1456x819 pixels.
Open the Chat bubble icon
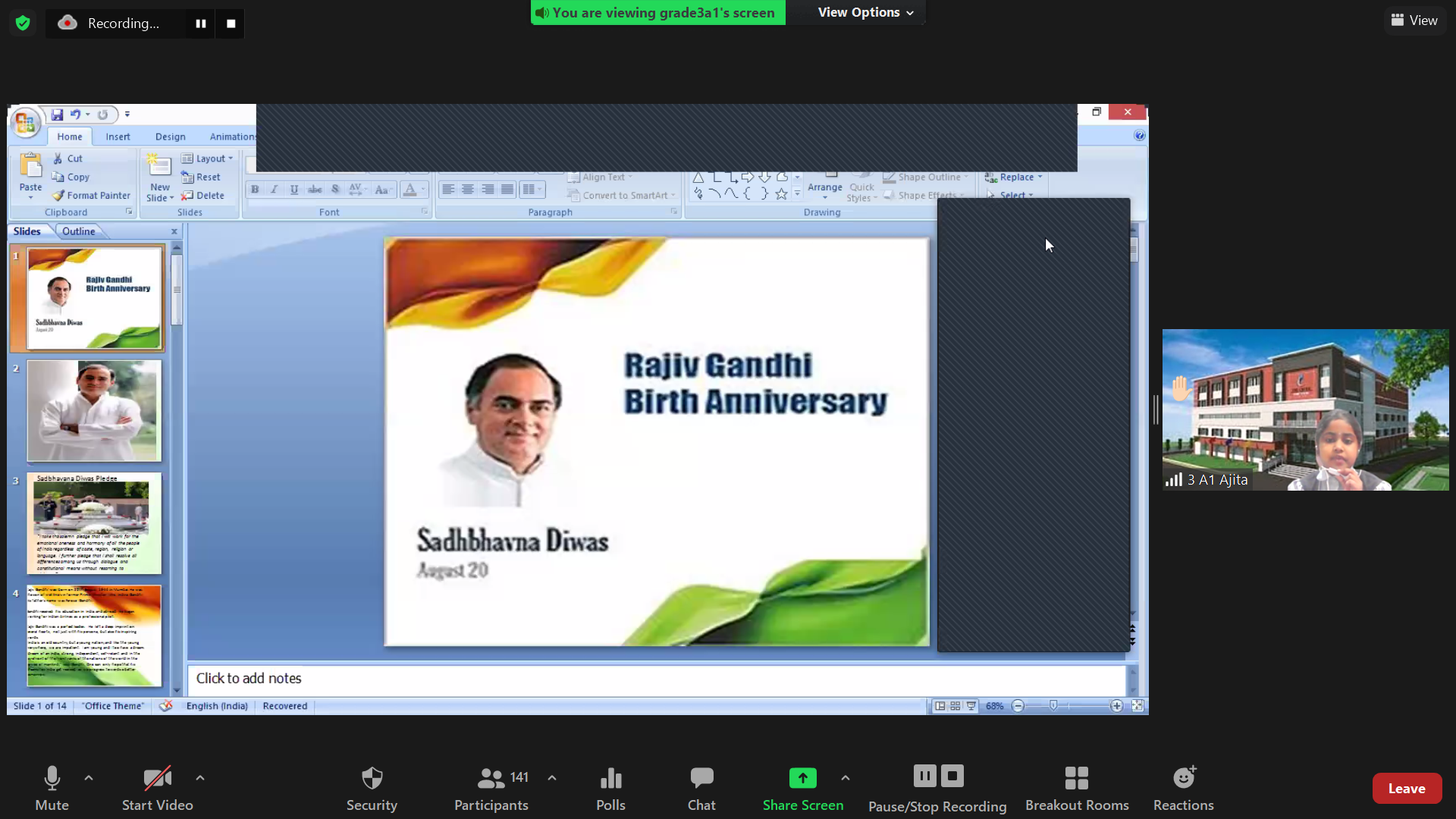pyautogui.click(x=701, y=778)
